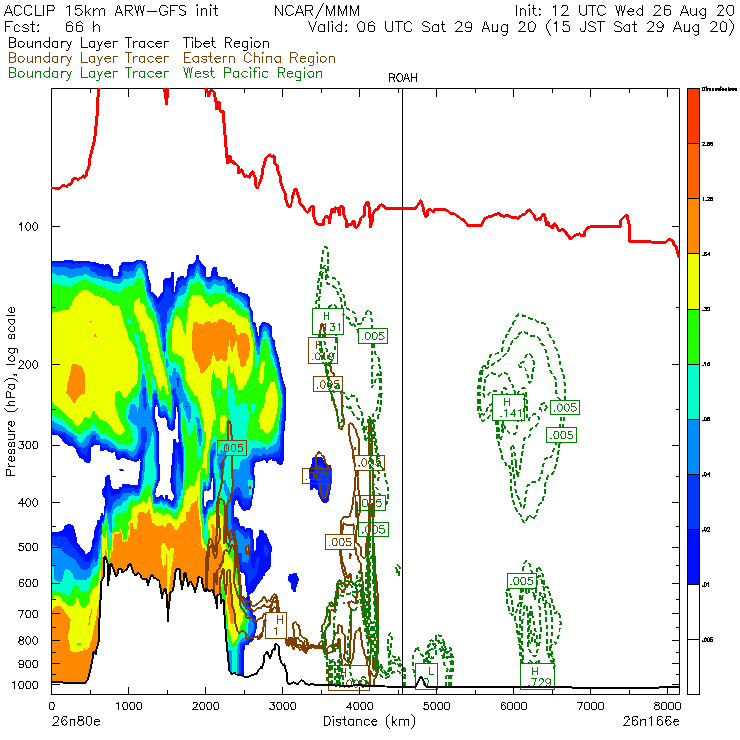Viewport: 740px width, 740px height.
Task: Click the 700 hPa pressure tick label
Action: coord(28,614)
